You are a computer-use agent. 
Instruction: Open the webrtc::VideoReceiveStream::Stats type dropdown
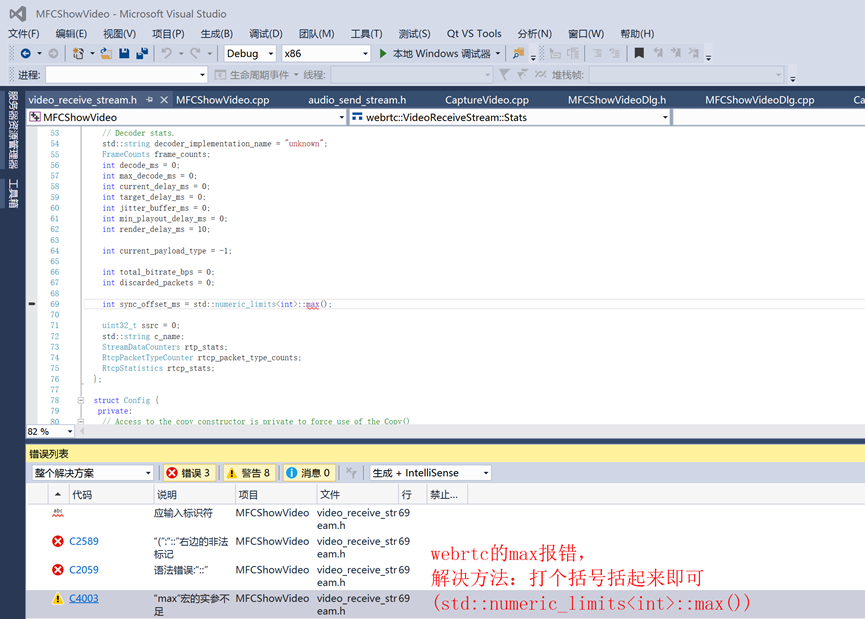pyautogui.click(x=510, y=118)
